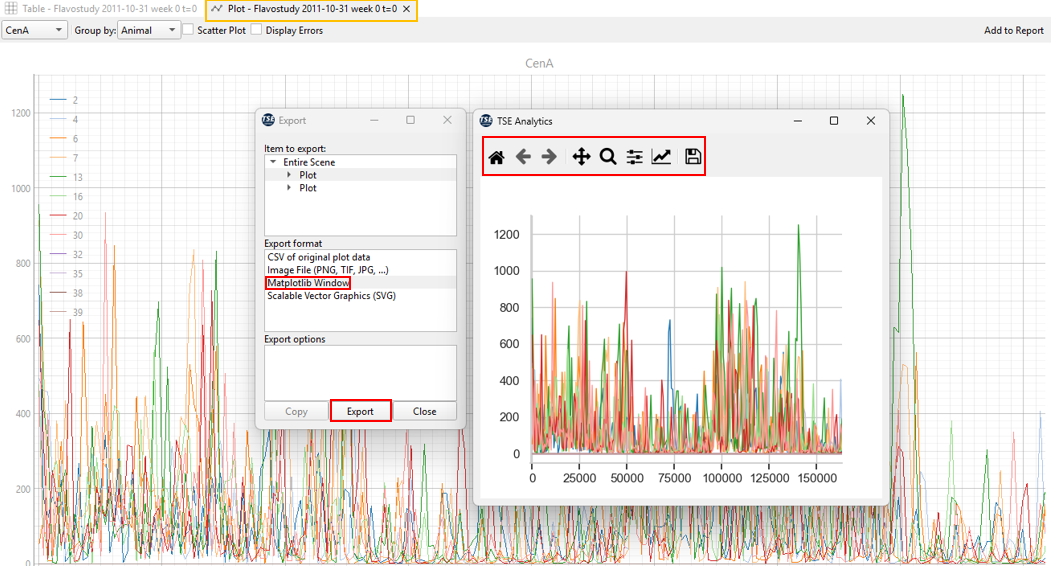Click the Save figure floppy disk icon
The image size is (1051, 566).
692,157
